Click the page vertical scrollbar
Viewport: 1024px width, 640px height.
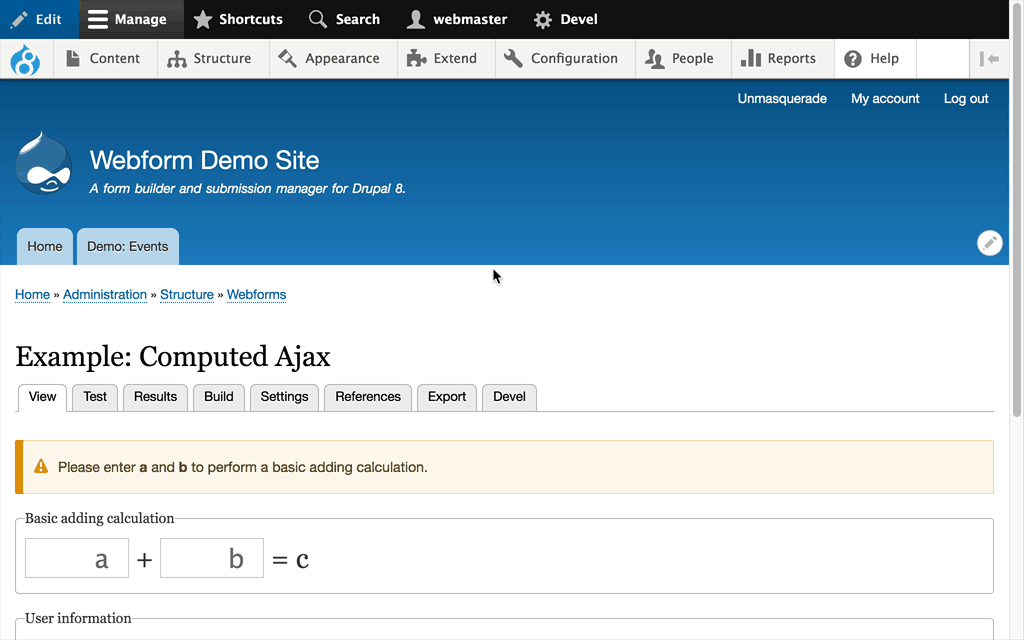click(1016, 209)
